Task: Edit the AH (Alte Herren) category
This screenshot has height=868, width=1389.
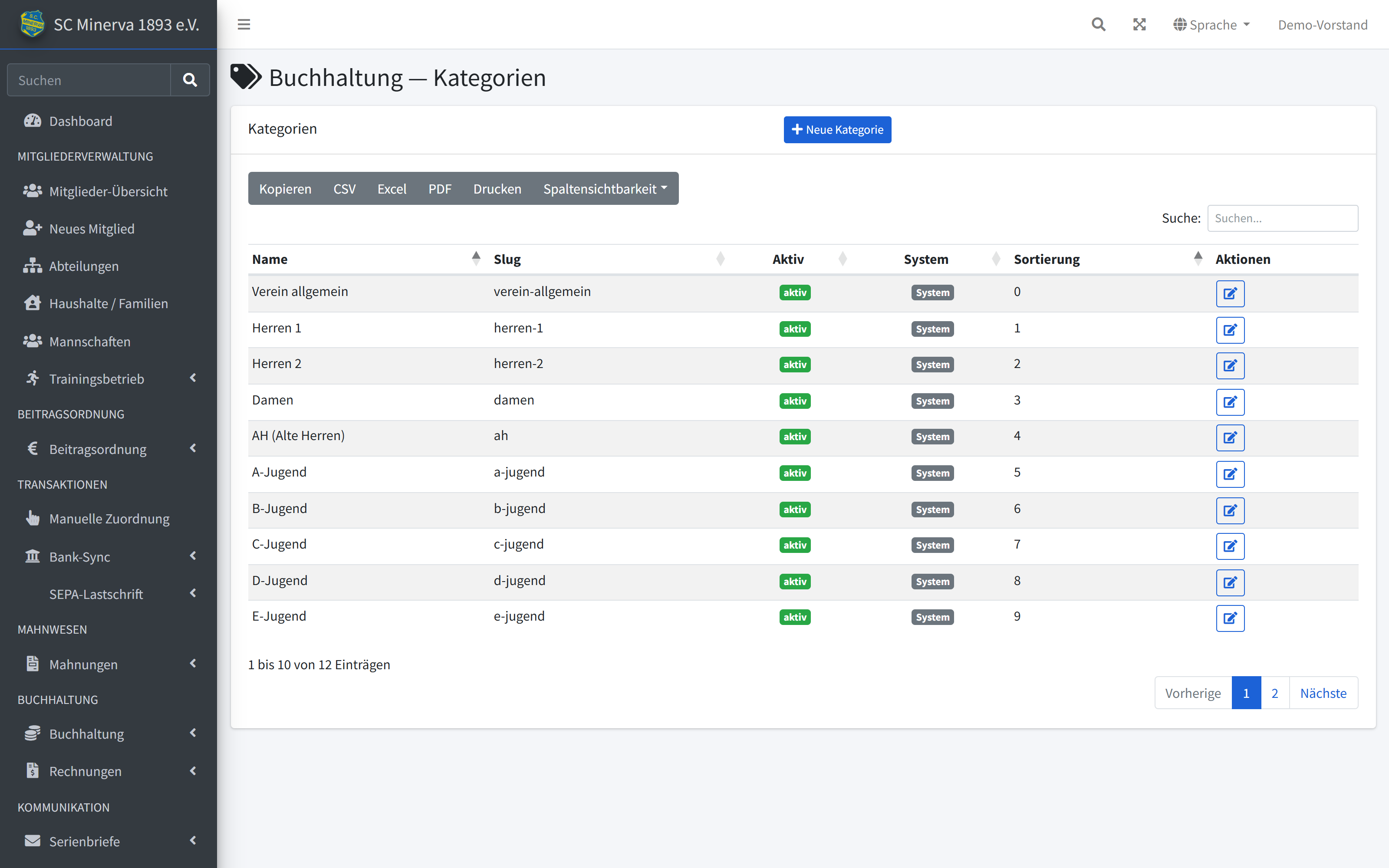Action: [1230, 438]
